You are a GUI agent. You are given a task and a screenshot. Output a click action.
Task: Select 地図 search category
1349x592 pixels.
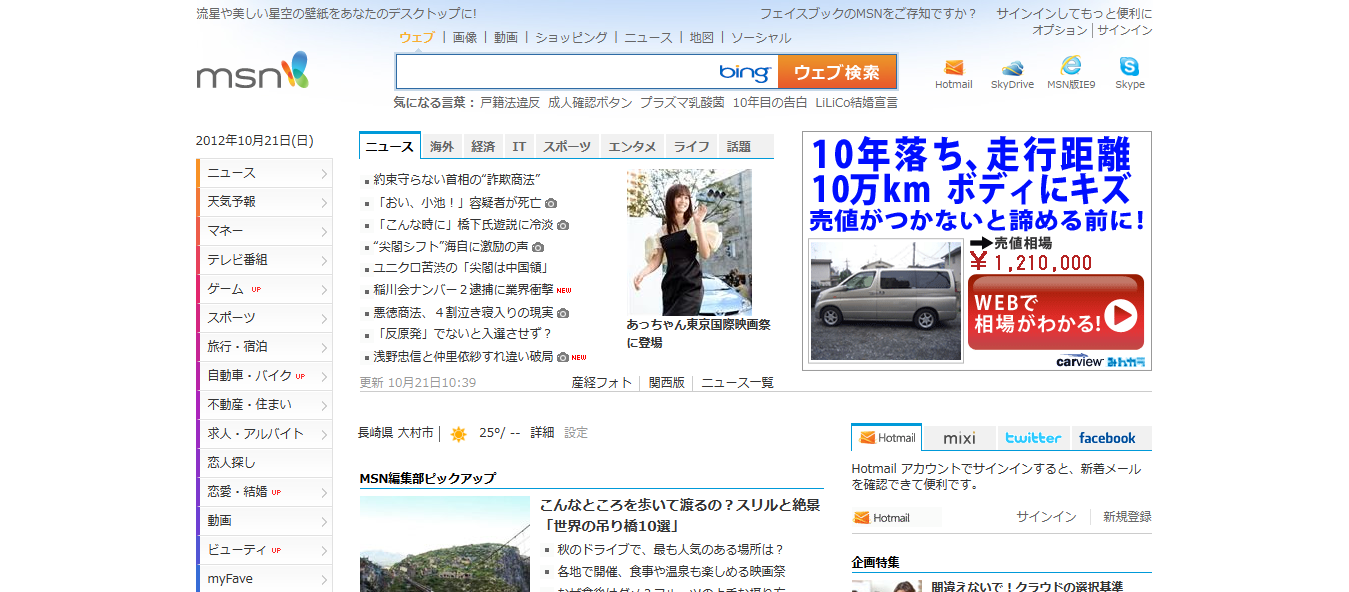coord(702,37)
